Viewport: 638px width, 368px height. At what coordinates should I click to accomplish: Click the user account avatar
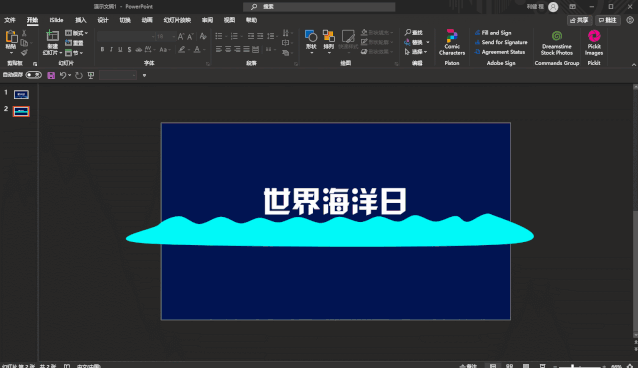(553, 7)
